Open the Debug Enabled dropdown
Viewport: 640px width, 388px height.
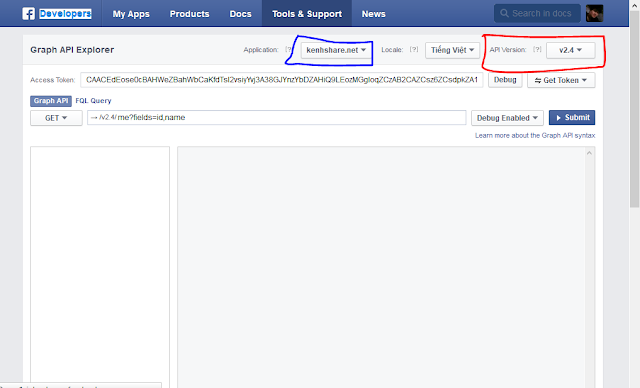pyautogui.click(x=507, y=118)
